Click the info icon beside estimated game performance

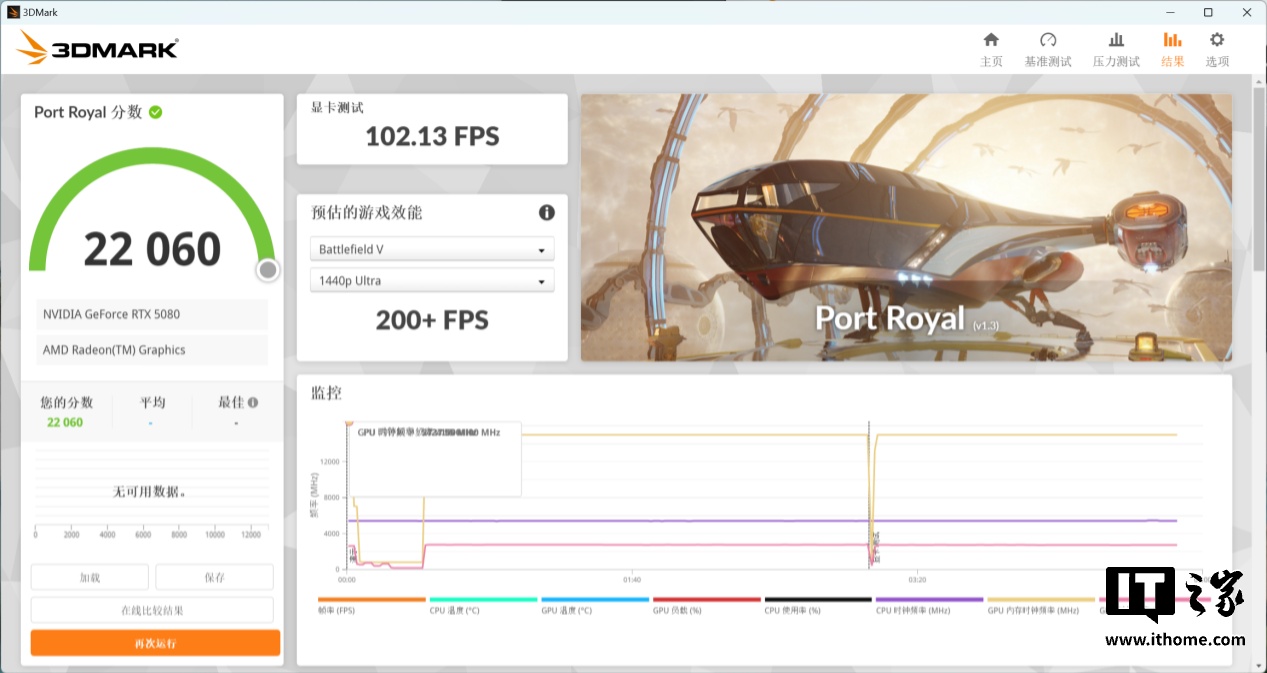coord(547,212)
